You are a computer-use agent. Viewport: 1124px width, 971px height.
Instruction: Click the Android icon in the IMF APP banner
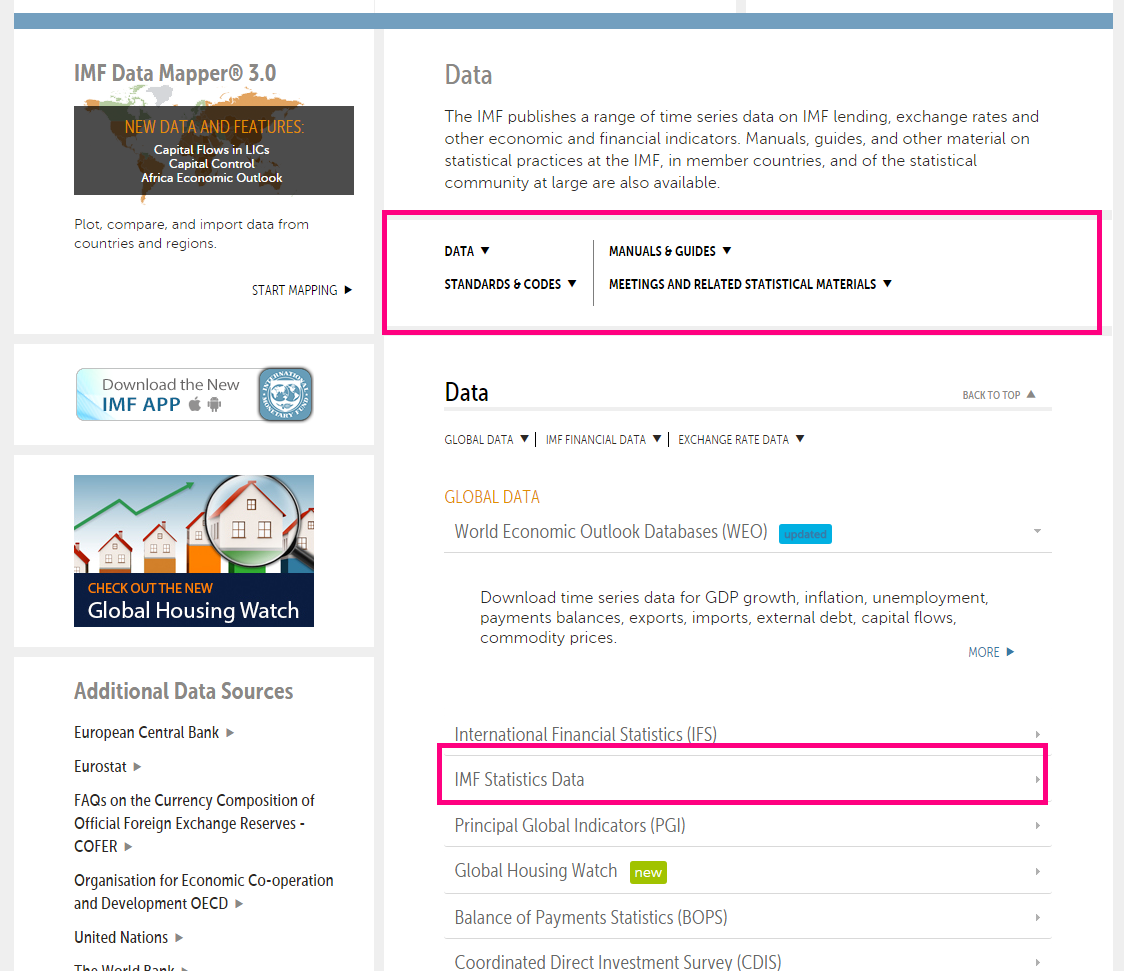pos(214,404)
